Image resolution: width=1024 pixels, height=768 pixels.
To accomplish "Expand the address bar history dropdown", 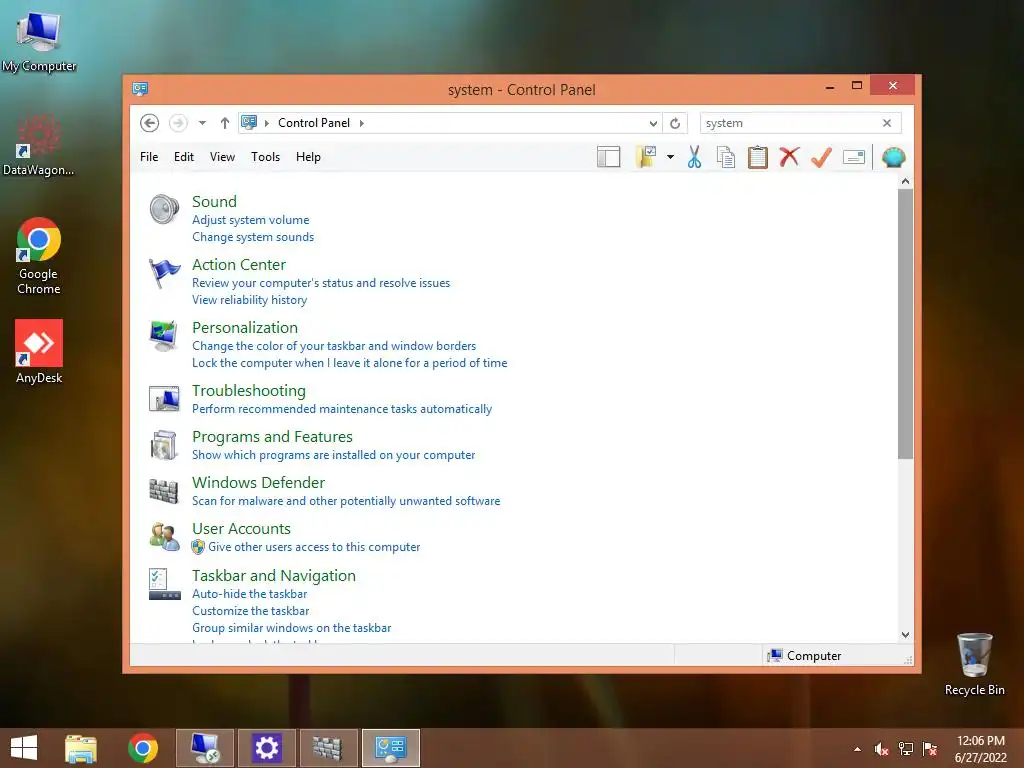I will coord(653,123).
